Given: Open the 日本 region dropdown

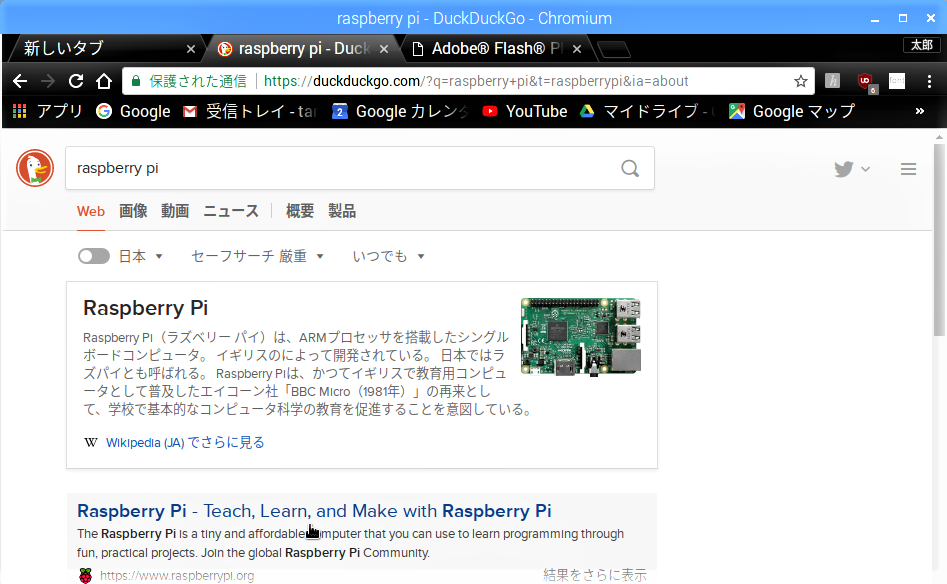Looking at the screenshot, I should 141,256.
